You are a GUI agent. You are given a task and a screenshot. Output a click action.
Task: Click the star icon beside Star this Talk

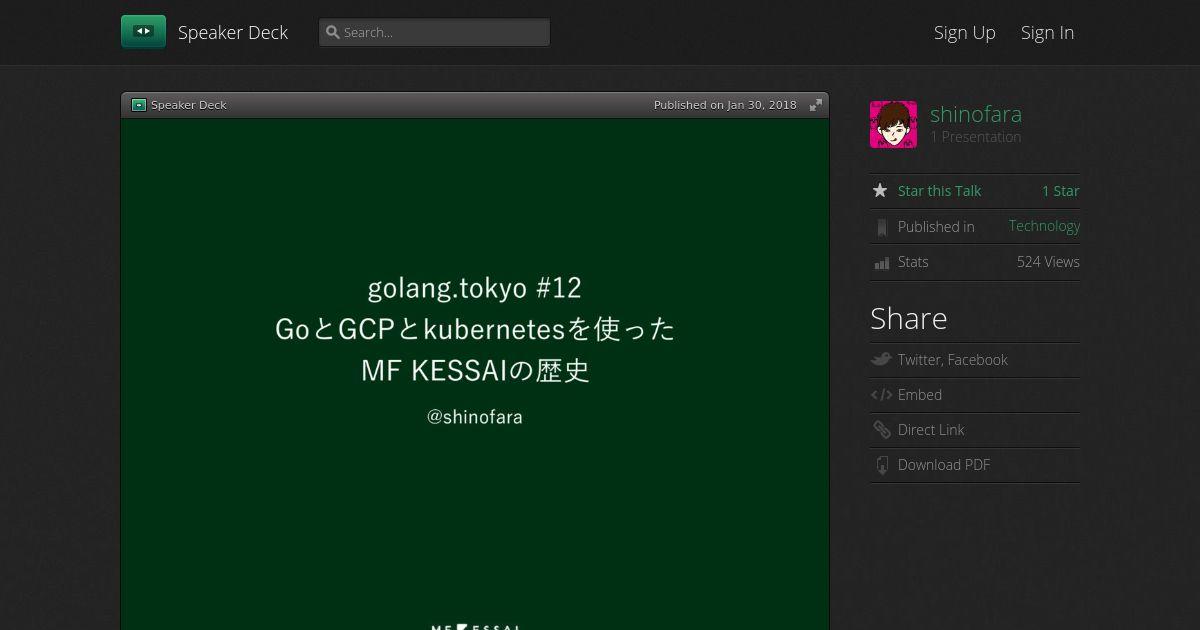pyautogui.click(x=880, y=190)
